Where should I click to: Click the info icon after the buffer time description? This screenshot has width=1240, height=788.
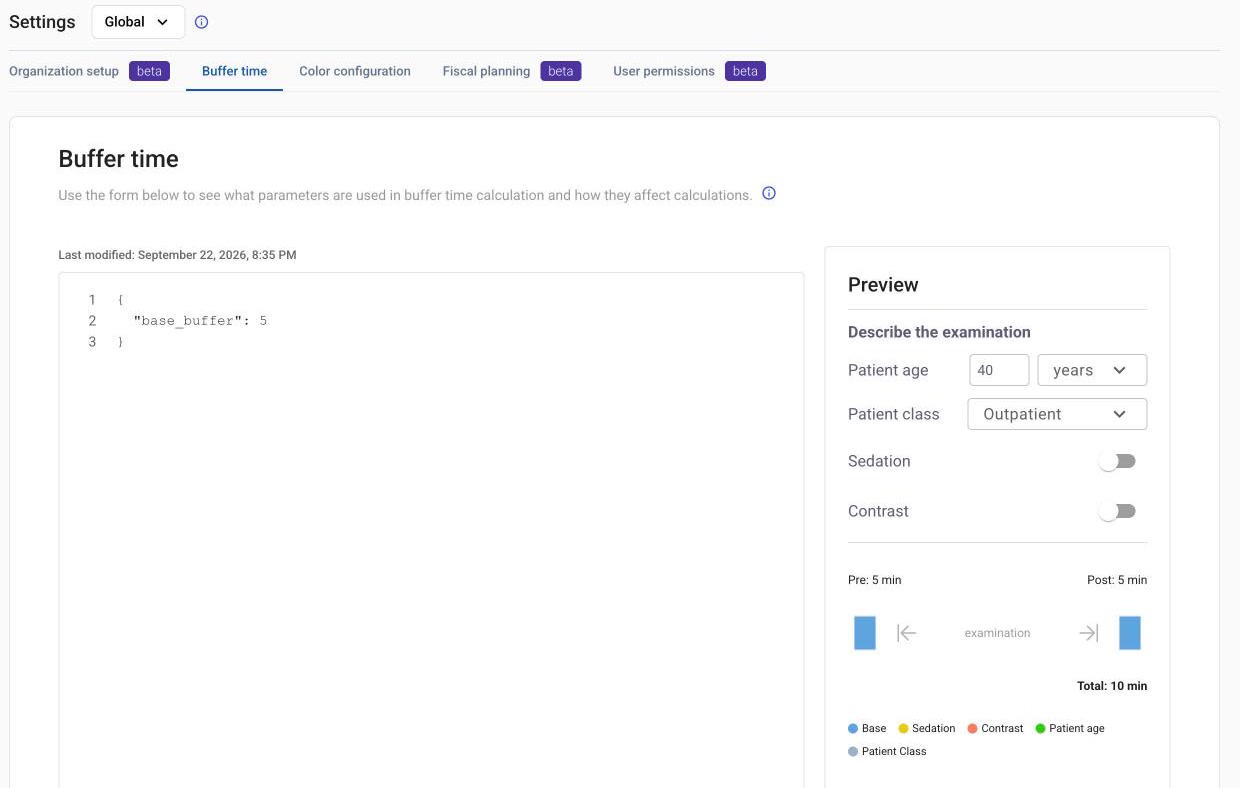pyautogui.click(x=769, y=194)
